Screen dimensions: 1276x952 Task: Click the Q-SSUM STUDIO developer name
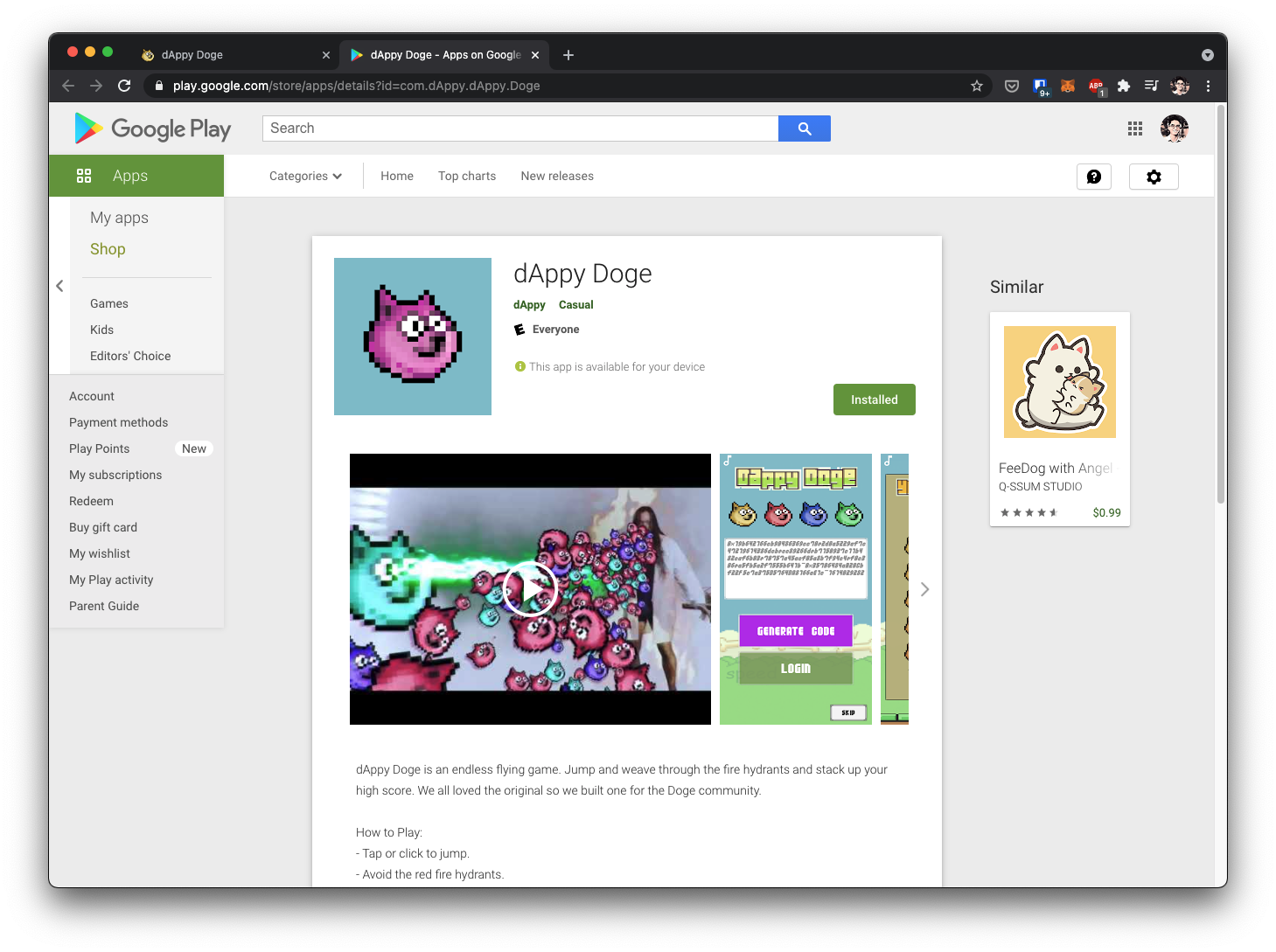1041,487
